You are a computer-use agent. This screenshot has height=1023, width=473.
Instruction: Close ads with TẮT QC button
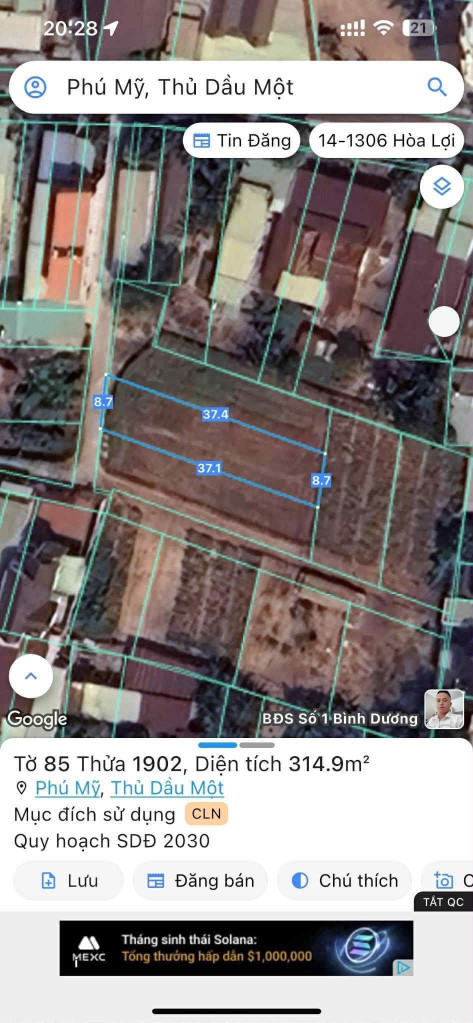coord(443,902)
